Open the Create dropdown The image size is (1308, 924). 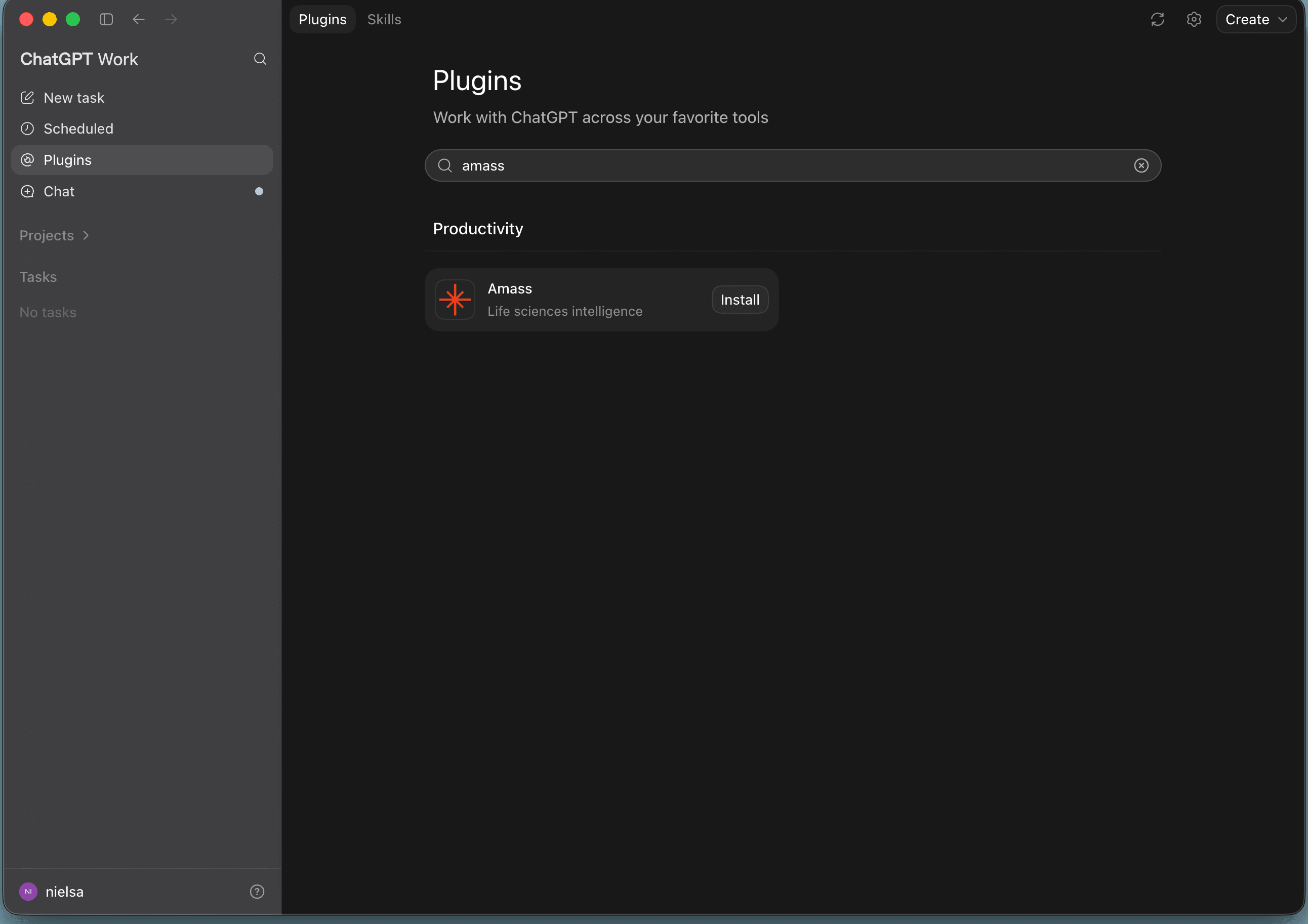[x=1256, y=19]
